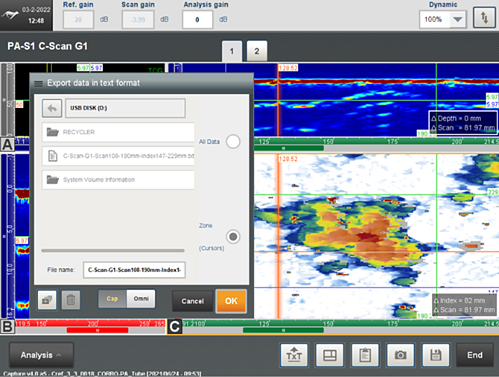Click the TXT export icon
The image size is (499, 377).
click(294, 355)
